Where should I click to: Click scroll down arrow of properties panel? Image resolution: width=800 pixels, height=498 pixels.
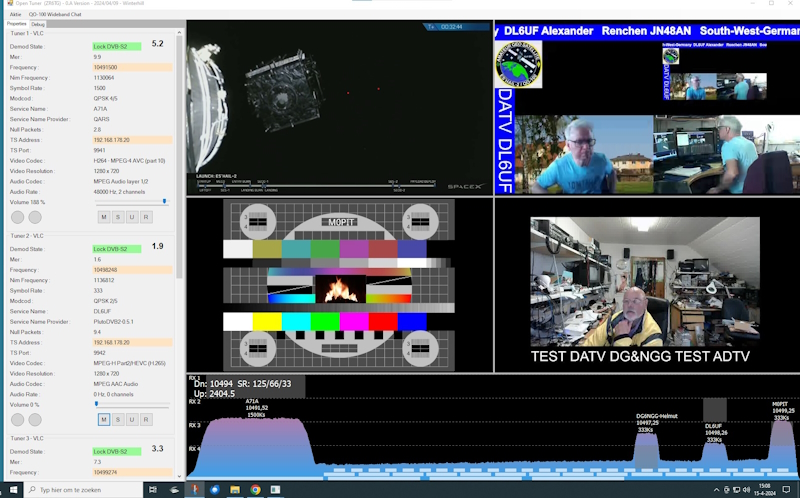pos(179,476)
